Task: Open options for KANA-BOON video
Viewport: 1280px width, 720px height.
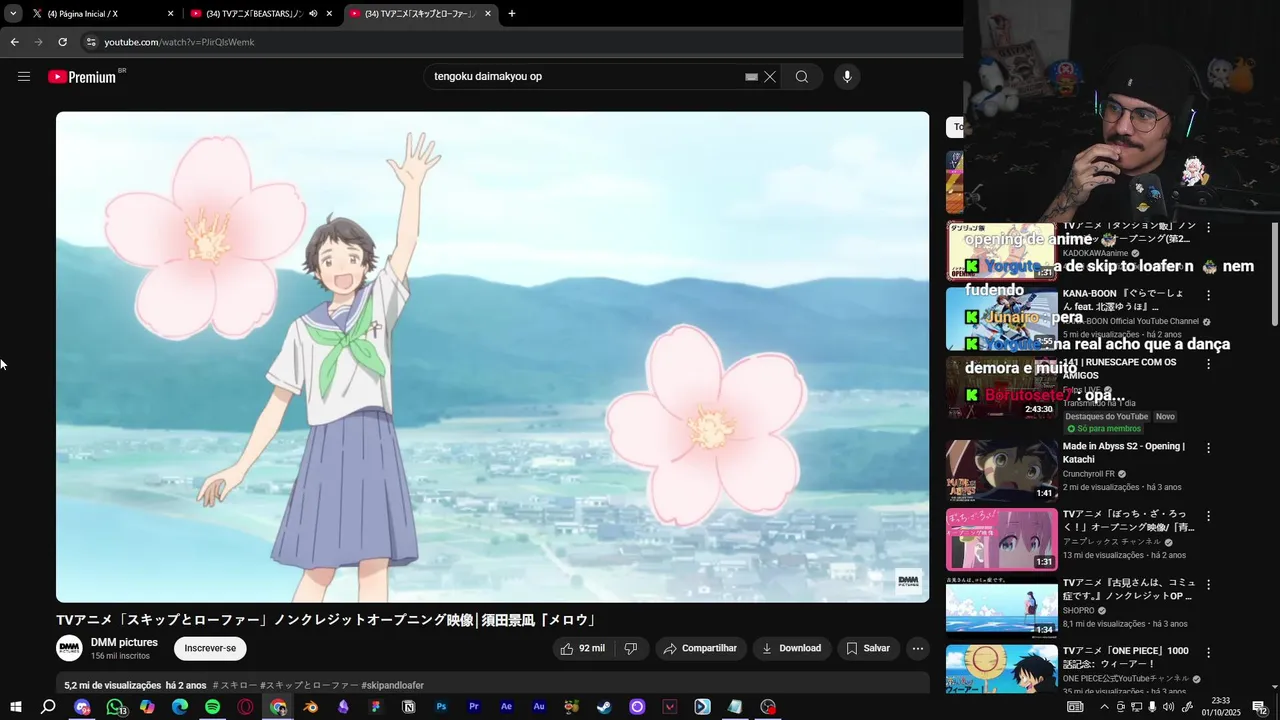Action: point(1208,295)
